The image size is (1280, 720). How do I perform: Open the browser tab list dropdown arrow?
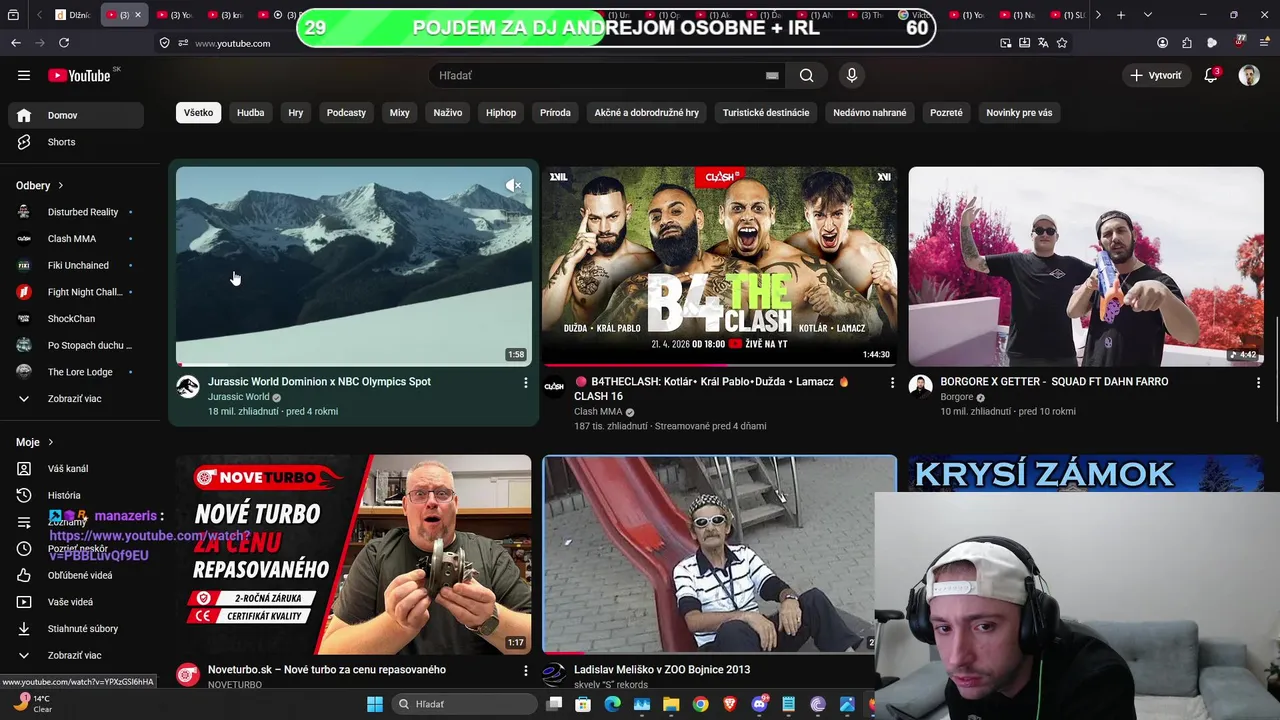coord(1148,15)
